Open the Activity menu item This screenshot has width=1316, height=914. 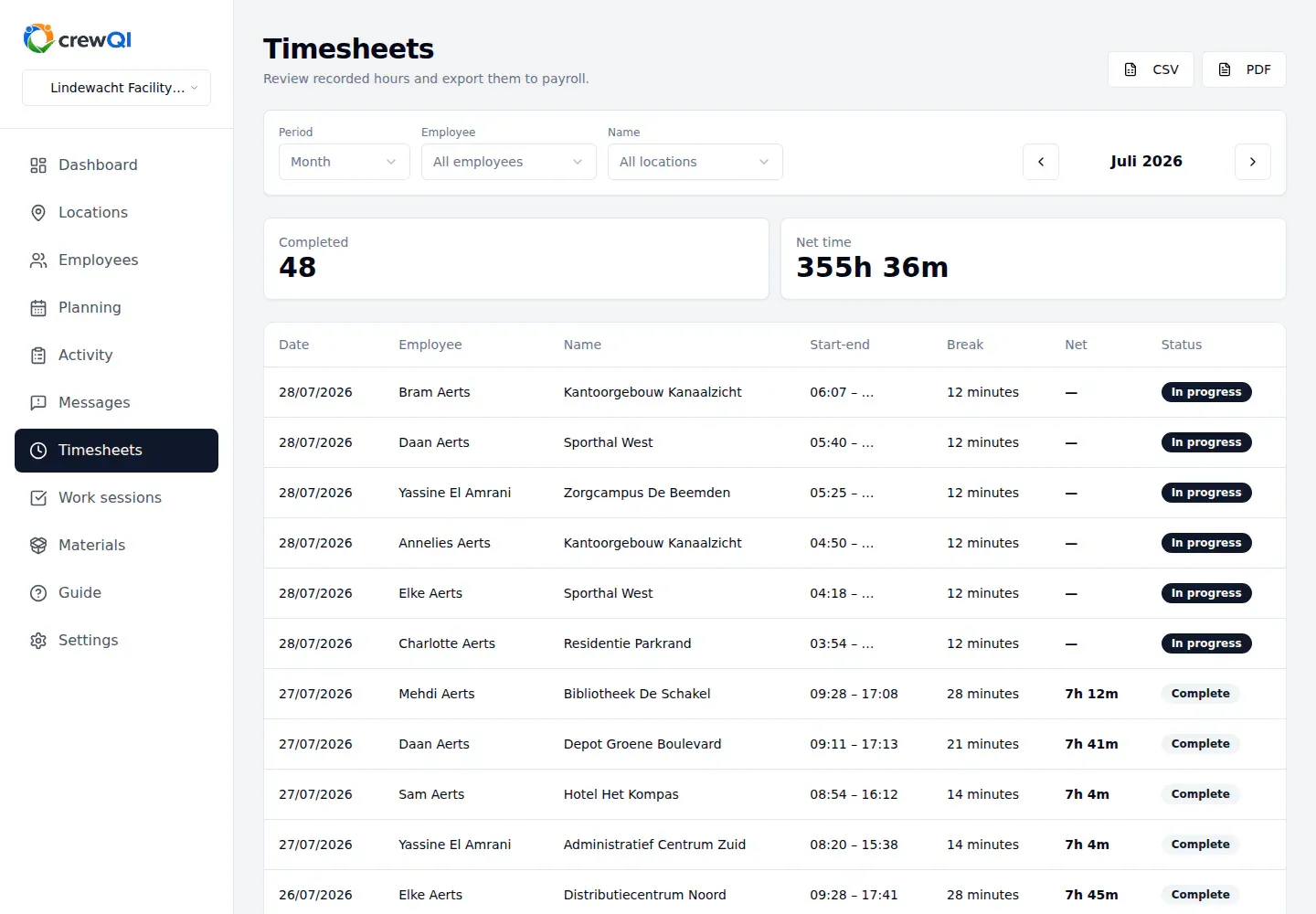tap(116, 356)
